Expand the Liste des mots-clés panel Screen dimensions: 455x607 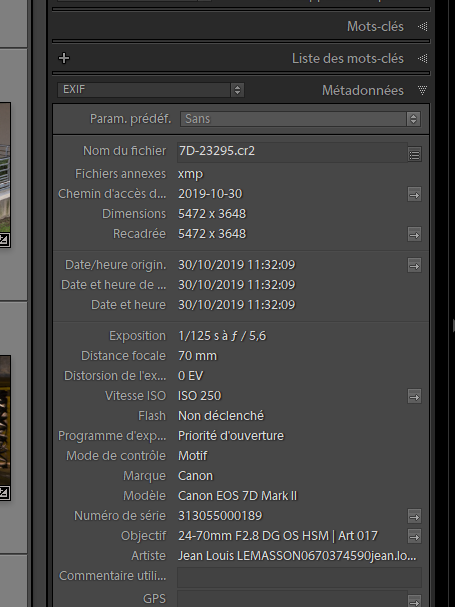[422, 58]
